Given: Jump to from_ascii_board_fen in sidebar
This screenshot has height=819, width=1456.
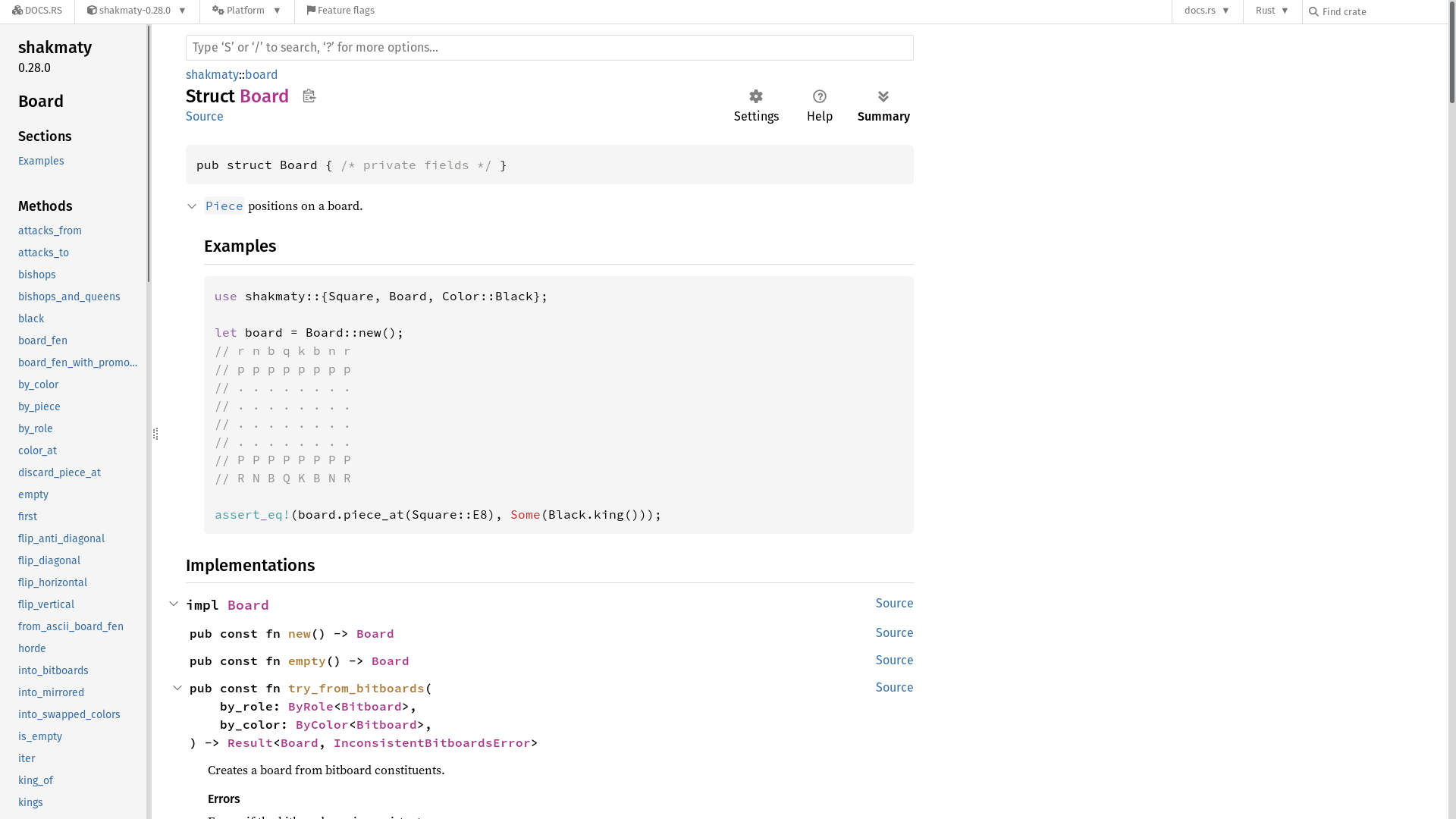Looking at the screenshot, I should [x=71, y=626].
